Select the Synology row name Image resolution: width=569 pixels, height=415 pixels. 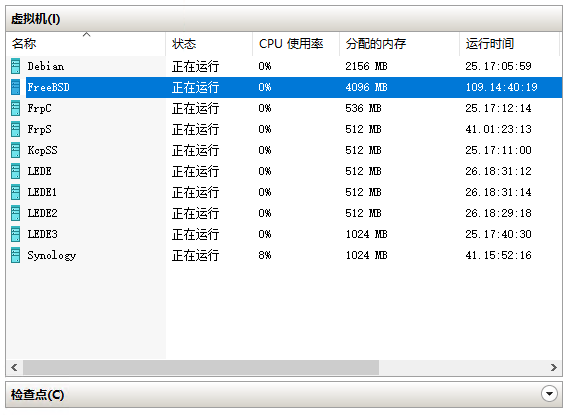coord(52,256)
